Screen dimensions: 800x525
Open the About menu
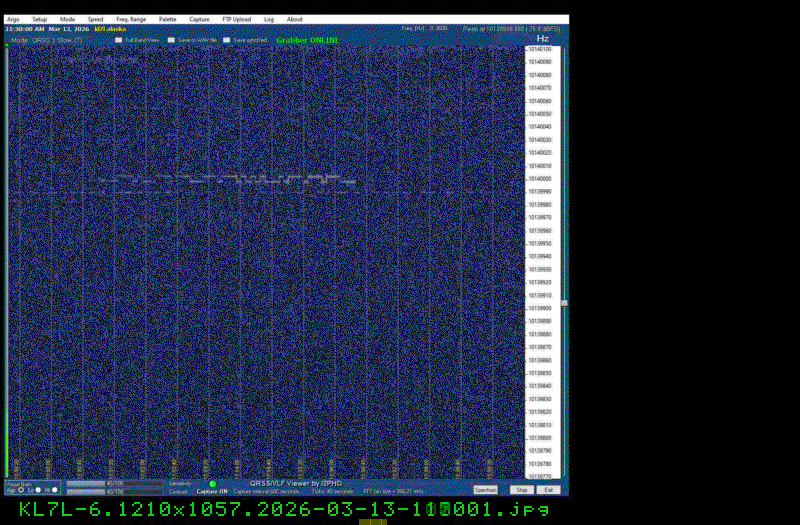295,19
